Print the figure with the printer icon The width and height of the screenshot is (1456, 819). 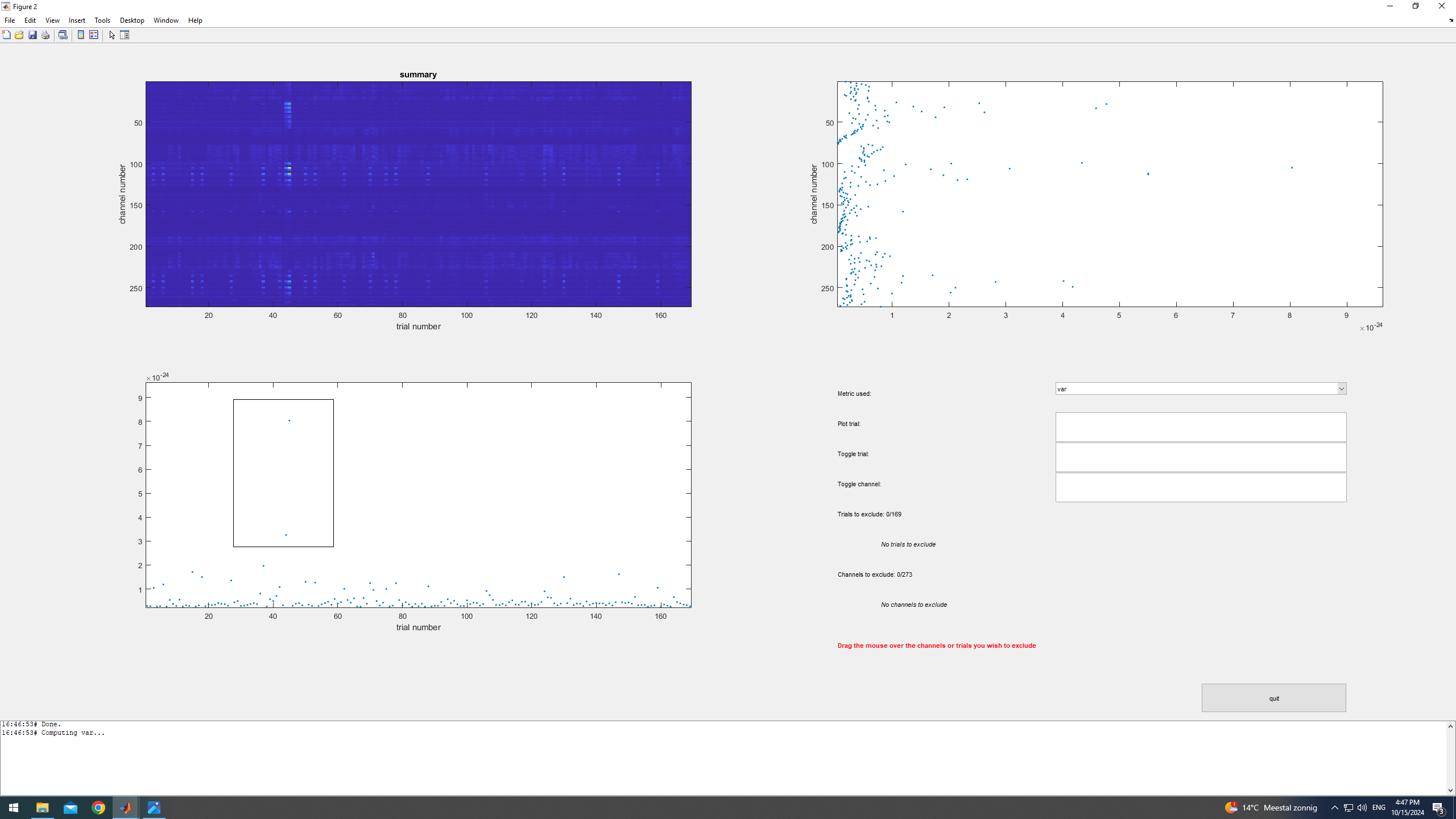pyautogui.click(x=45, y=35)
